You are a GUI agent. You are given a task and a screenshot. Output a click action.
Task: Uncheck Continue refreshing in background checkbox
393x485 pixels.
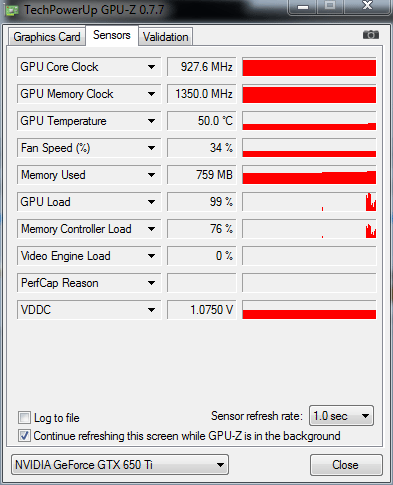pyautogui.click(x=24, y=435)
